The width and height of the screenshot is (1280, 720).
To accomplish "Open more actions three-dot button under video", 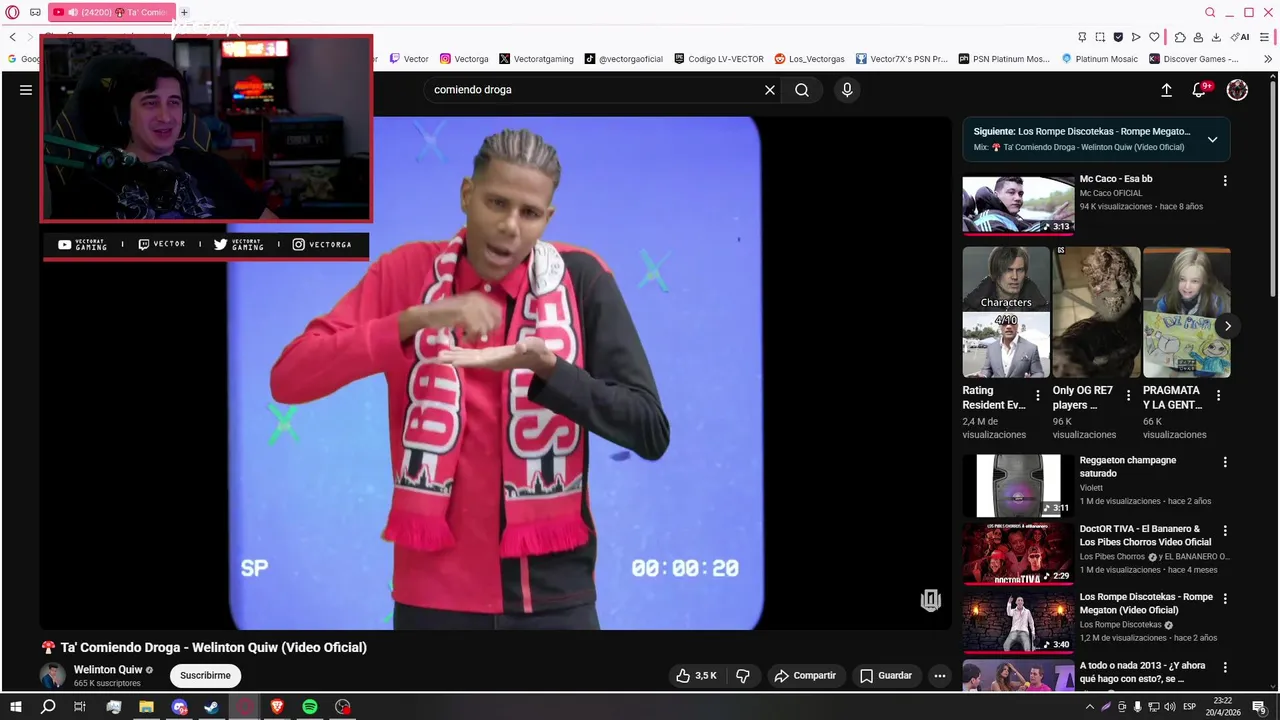I will coord(940,676).
